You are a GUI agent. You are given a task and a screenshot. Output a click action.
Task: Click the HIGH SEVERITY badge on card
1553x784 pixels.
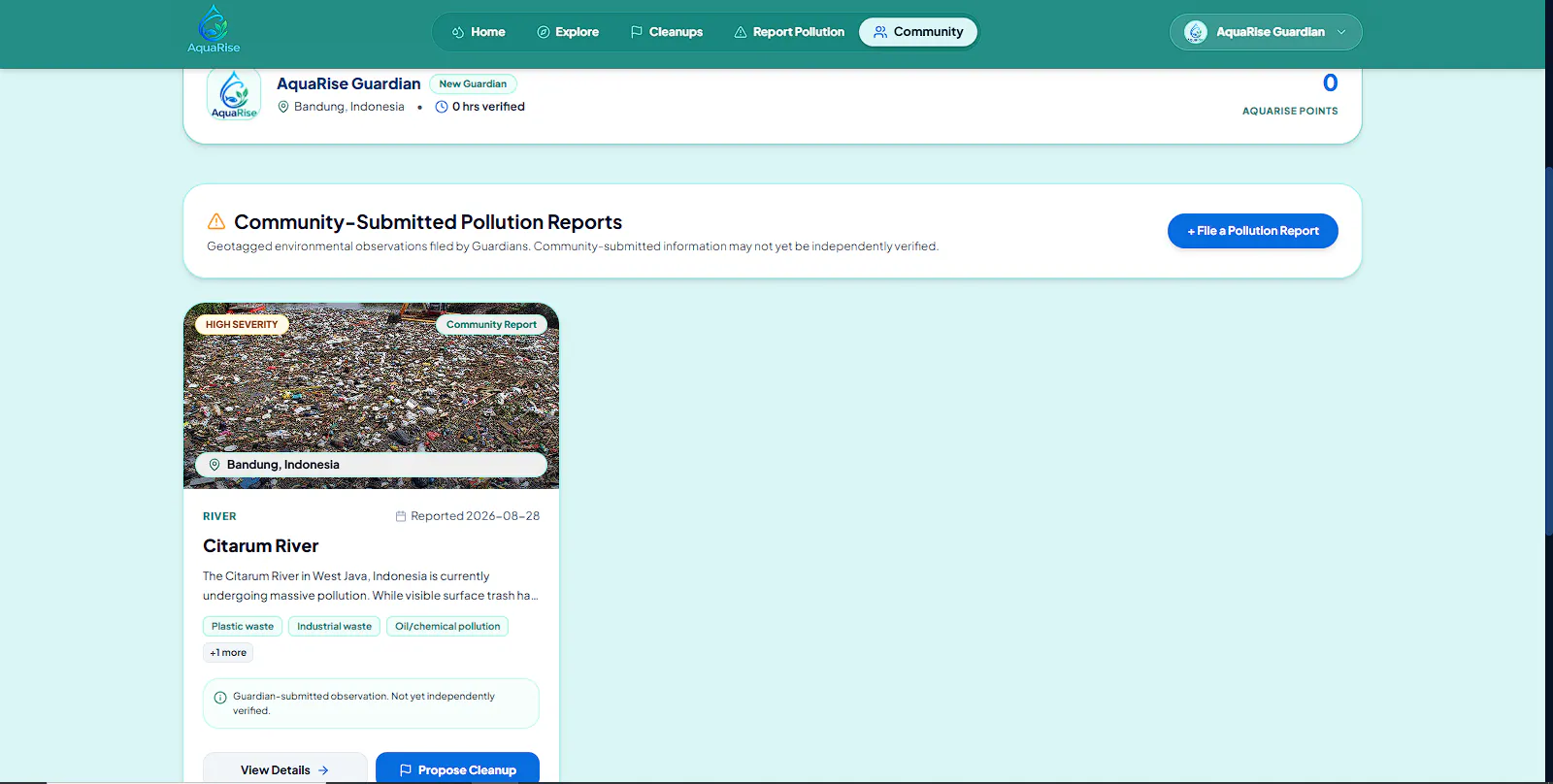(x=242, y=325)
